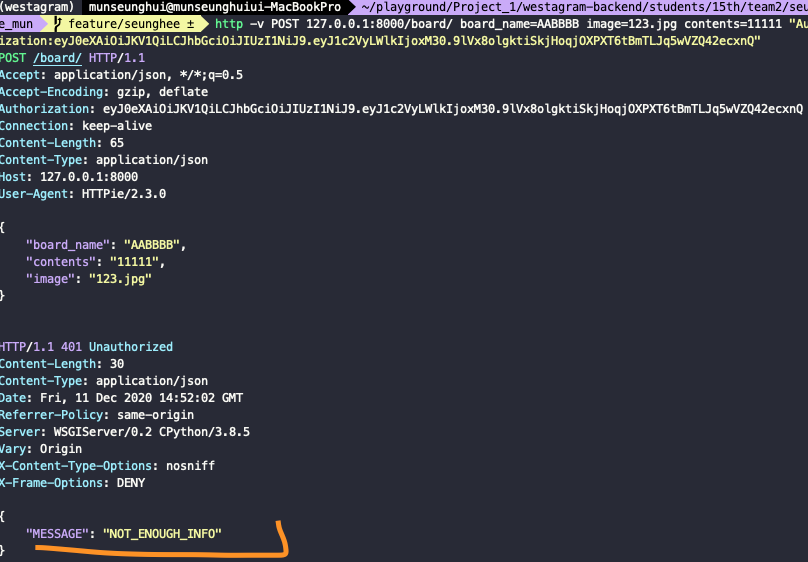The height and width of the screenshot is (562, 808).
Task: Select the "image": "123.jpg" JSON body line
Action: coord(89,279)
